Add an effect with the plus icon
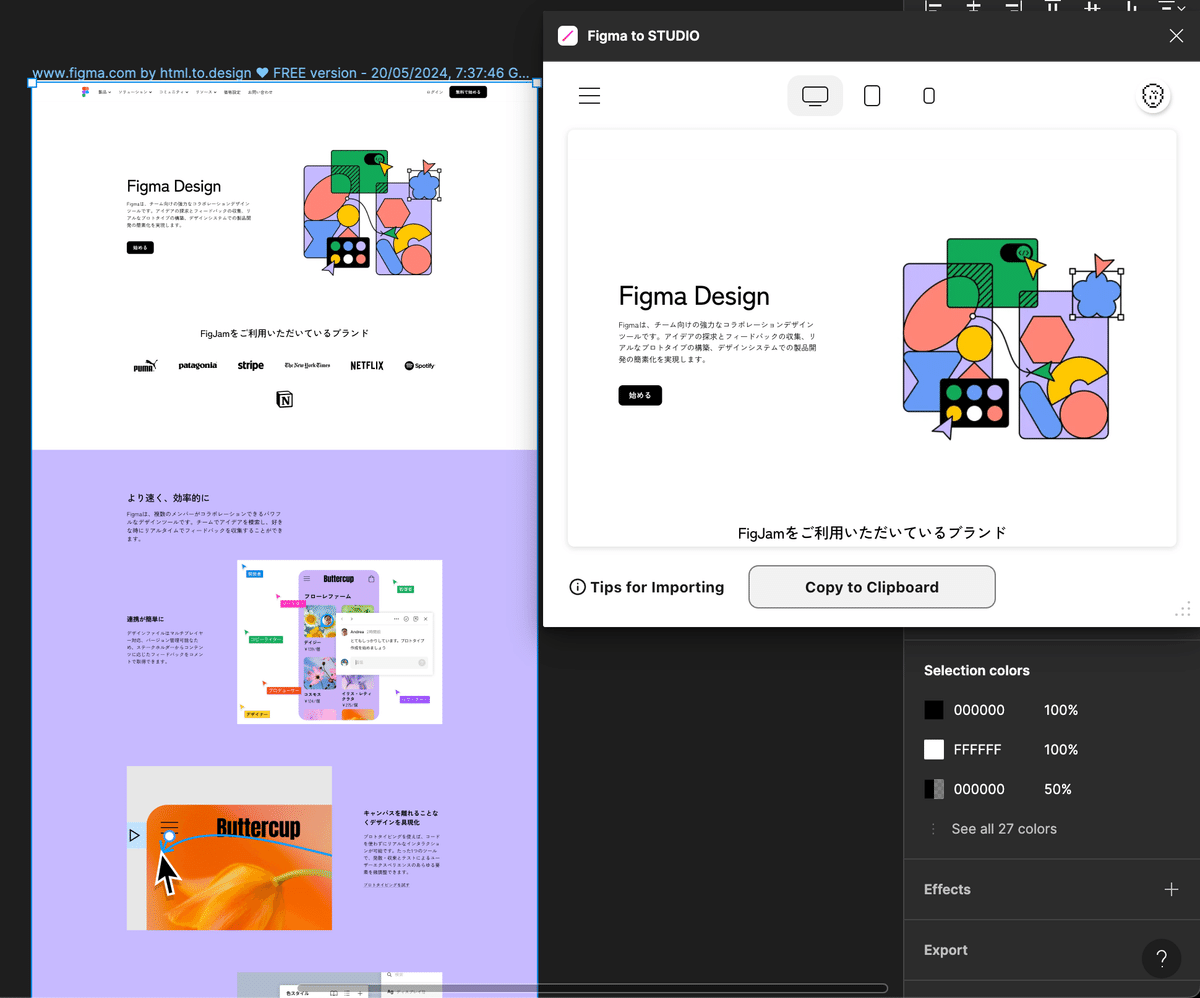 click(1171, 889)
